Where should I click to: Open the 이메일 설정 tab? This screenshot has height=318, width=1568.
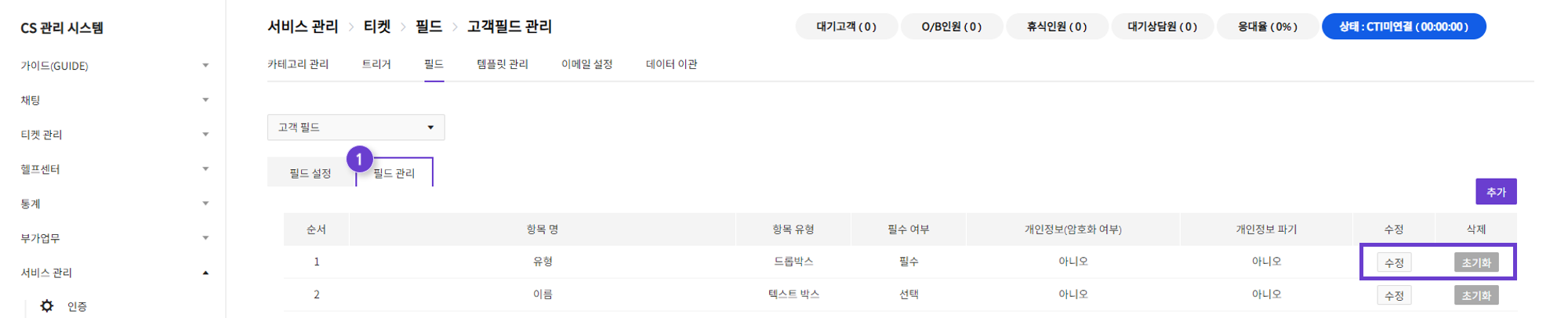[x=587, y=64]
